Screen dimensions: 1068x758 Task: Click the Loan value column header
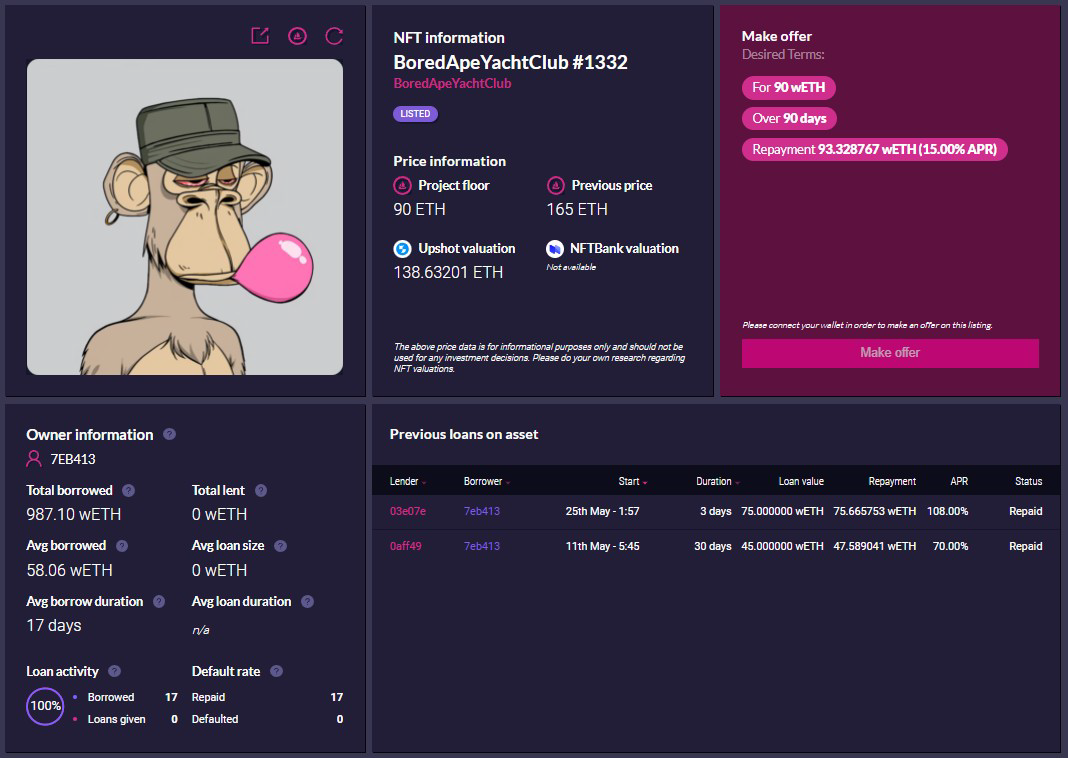tap(801, 481)
